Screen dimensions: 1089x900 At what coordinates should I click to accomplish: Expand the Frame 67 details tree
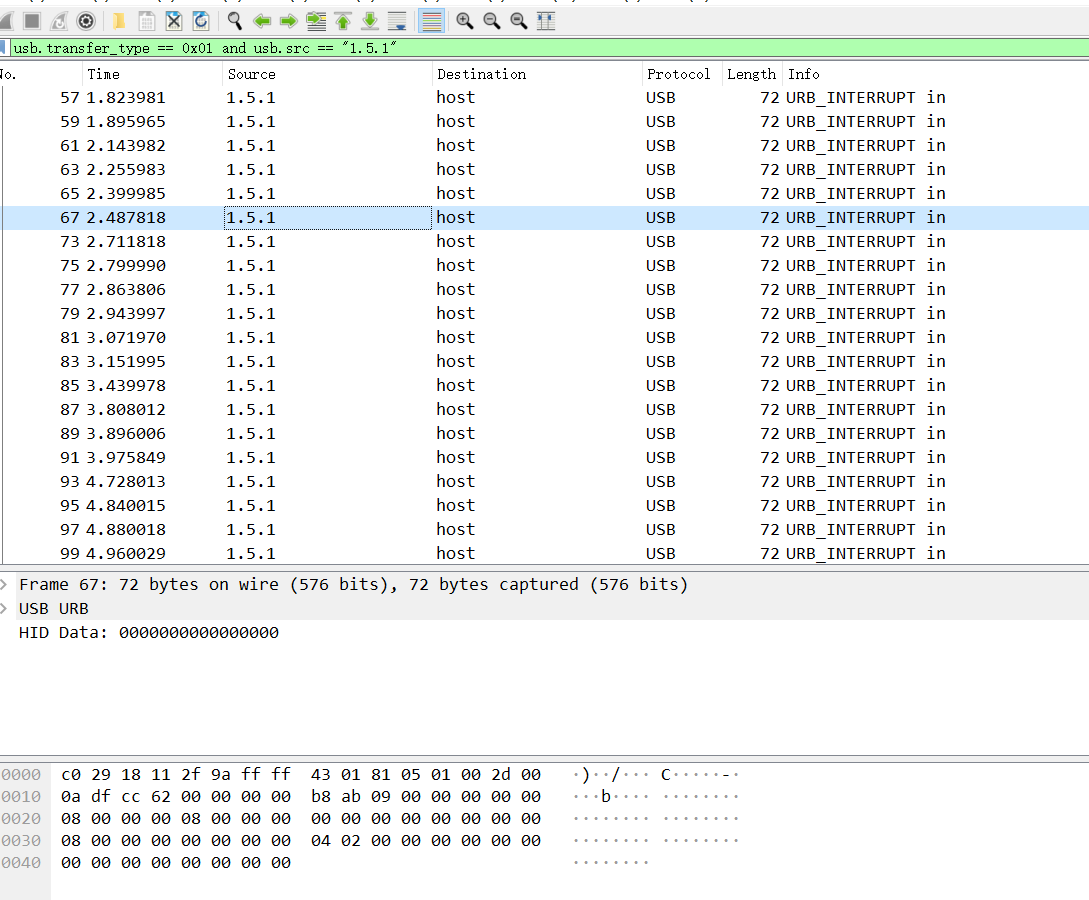tap(6, 584)
